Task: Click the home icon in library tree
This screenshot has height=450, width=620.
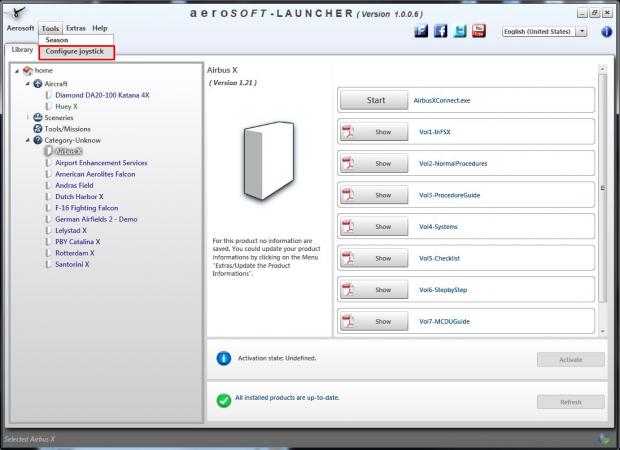Action: 27,71
